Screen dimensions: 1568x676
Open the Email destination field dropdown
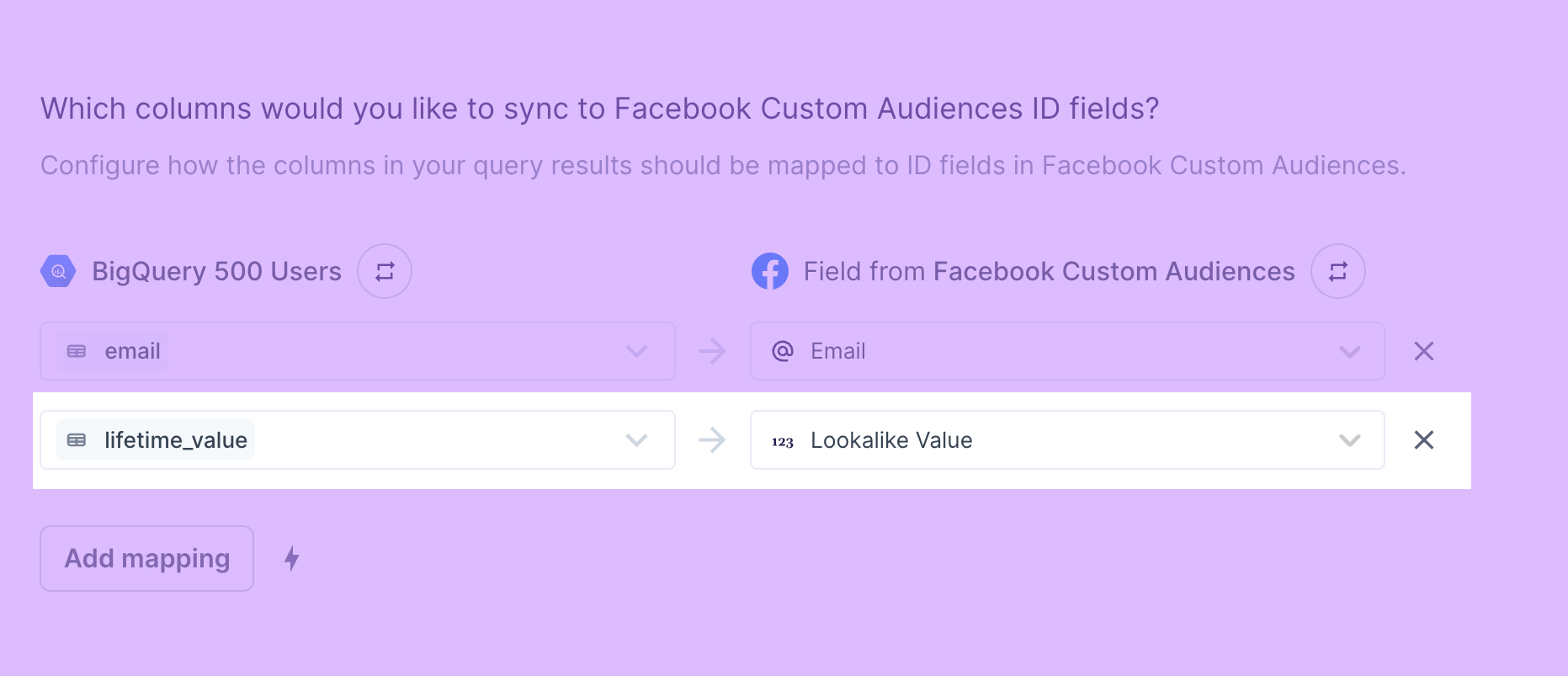[1067, 351]
